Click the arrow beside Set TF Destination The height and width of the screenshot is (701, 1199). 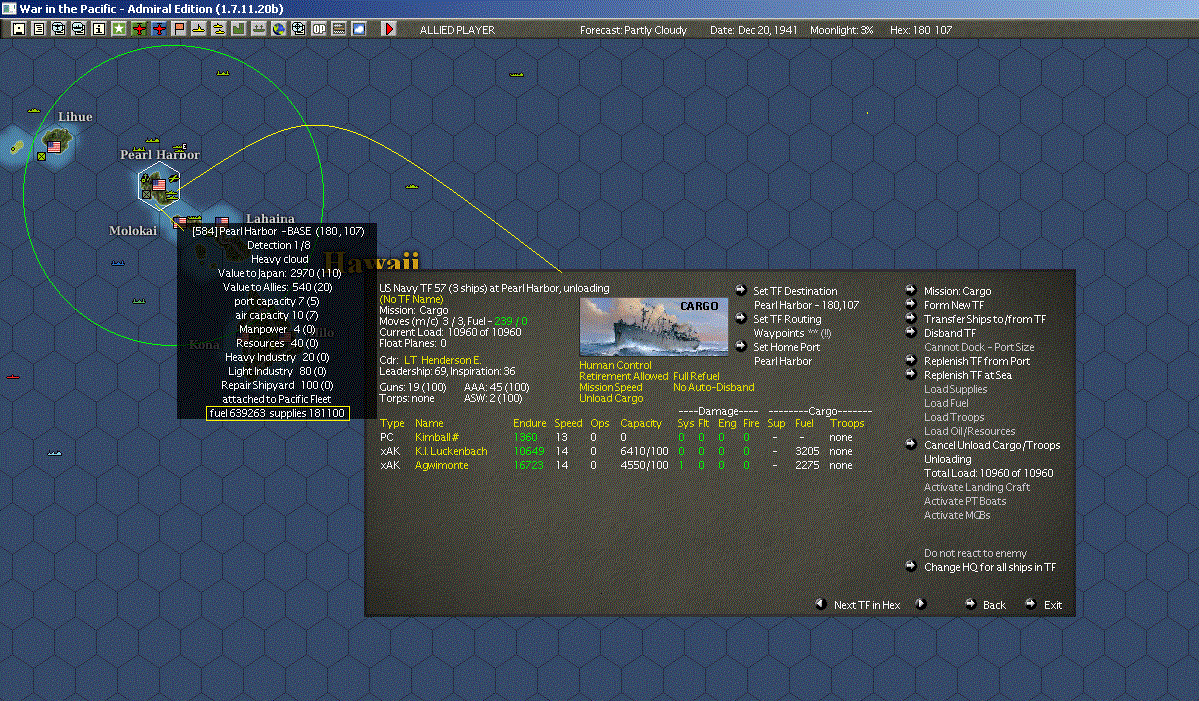(x=740, y=290)
